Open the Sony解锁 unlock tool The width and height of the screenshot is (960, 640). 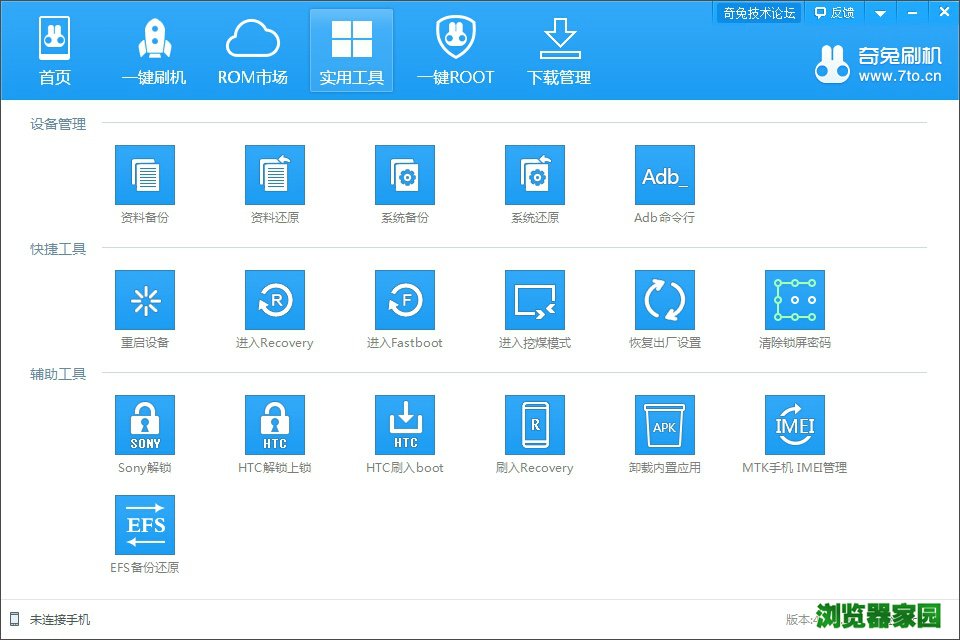145,425
